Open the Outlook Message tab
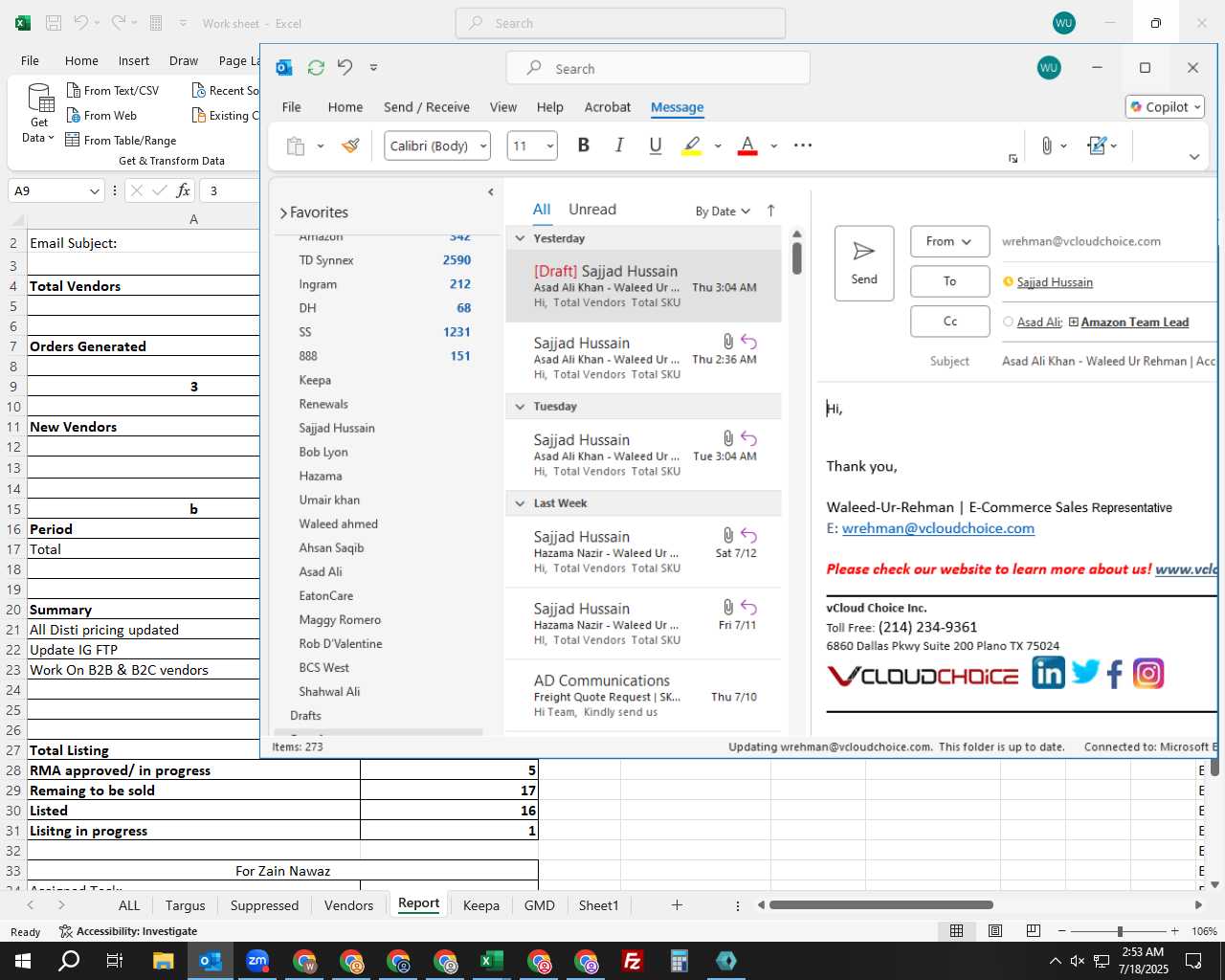This screenshot has width=1225, height=980. point(677,107)
